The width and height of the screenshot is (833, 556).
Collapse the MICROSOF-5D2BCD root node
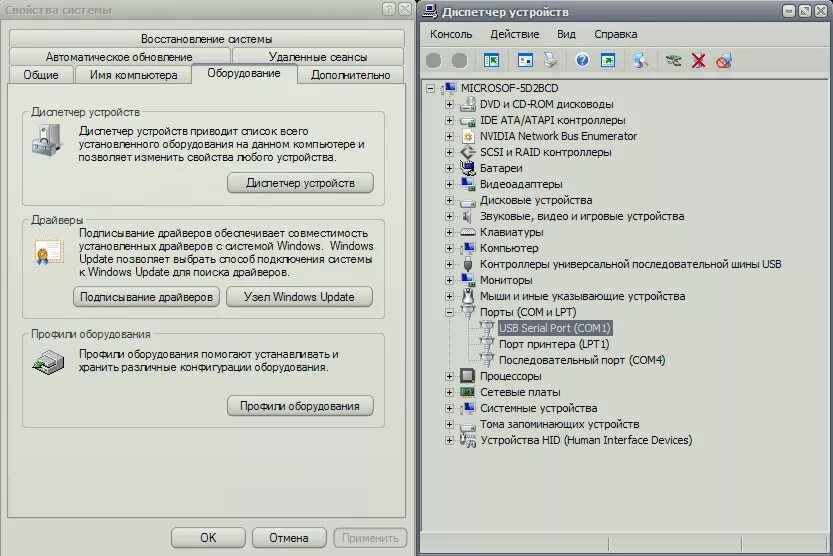coord(430,89)
